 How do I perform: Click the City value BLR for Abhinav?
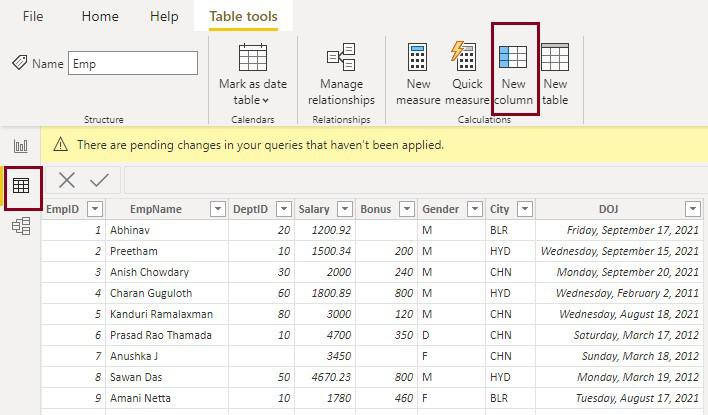pyautogui.click(x=499, y=230)
